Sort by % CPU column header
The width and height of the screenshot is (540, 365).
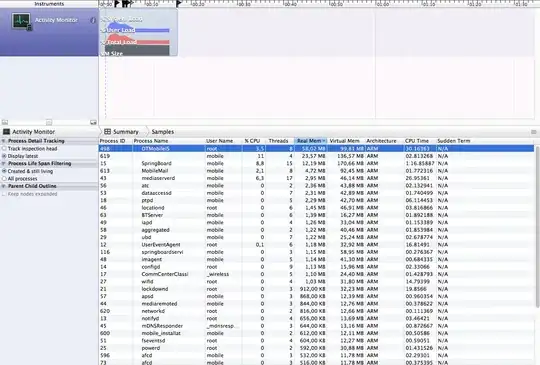(x=254, y=141)
